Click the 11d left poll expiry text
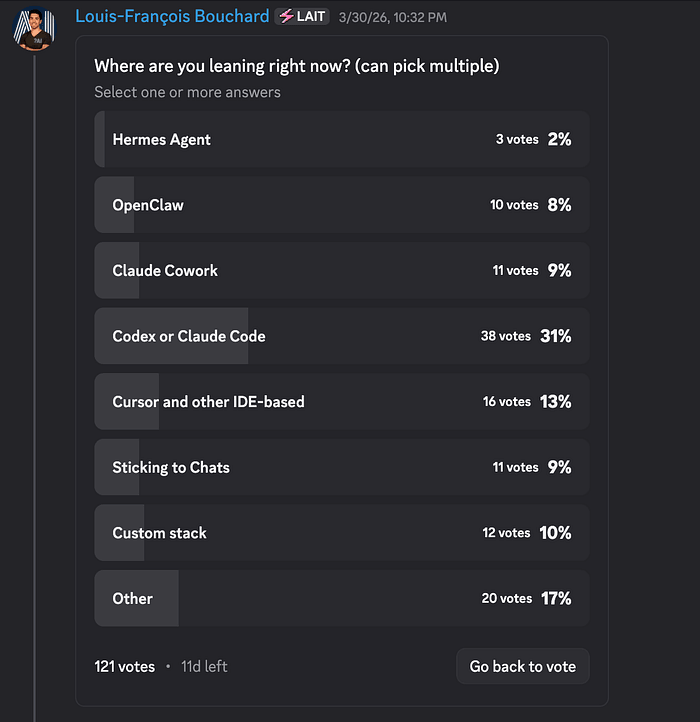 tap(204, 666)
